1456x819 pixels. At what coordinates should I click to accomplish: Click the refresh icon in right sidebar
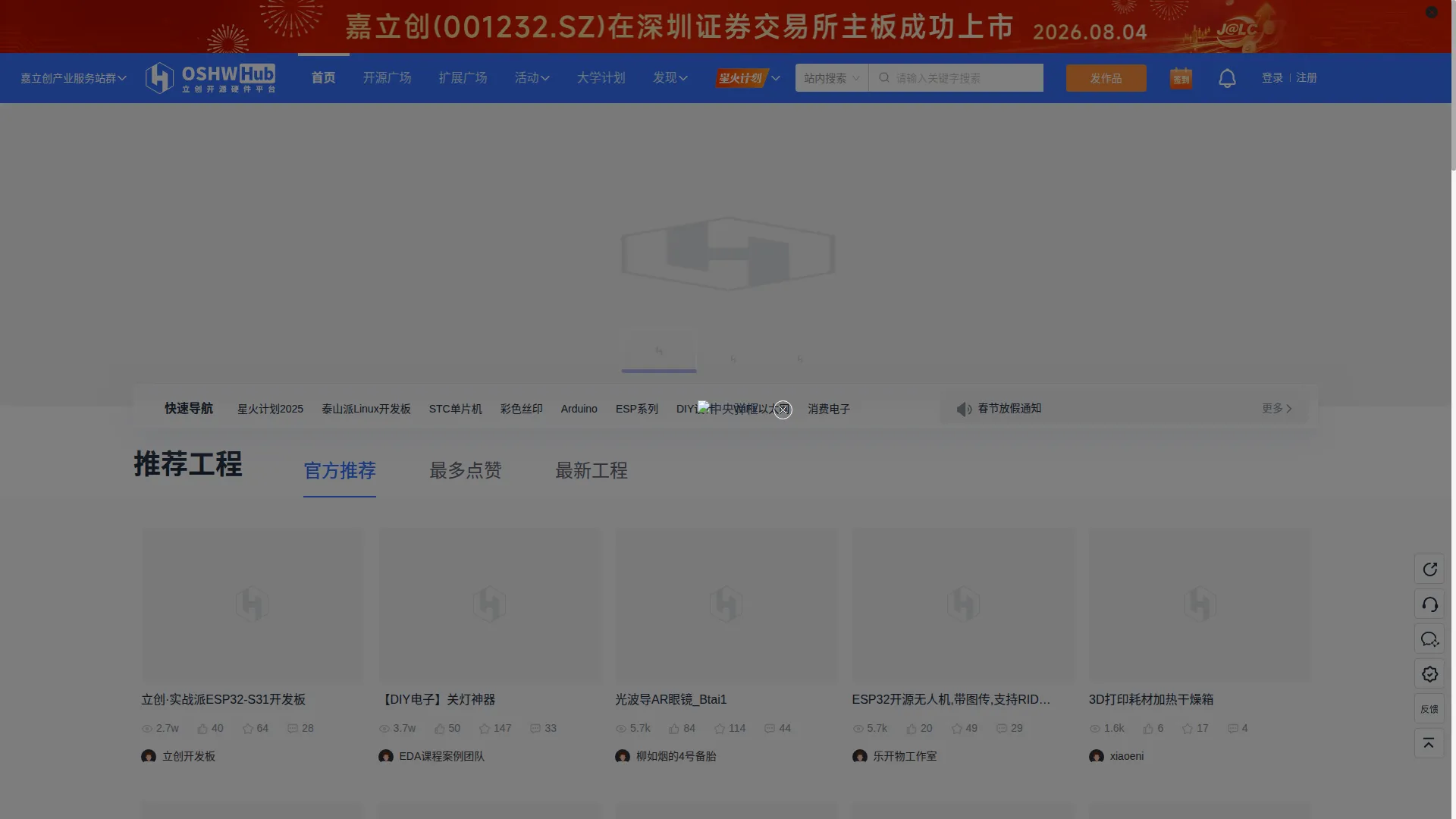tap(1429, 570)
